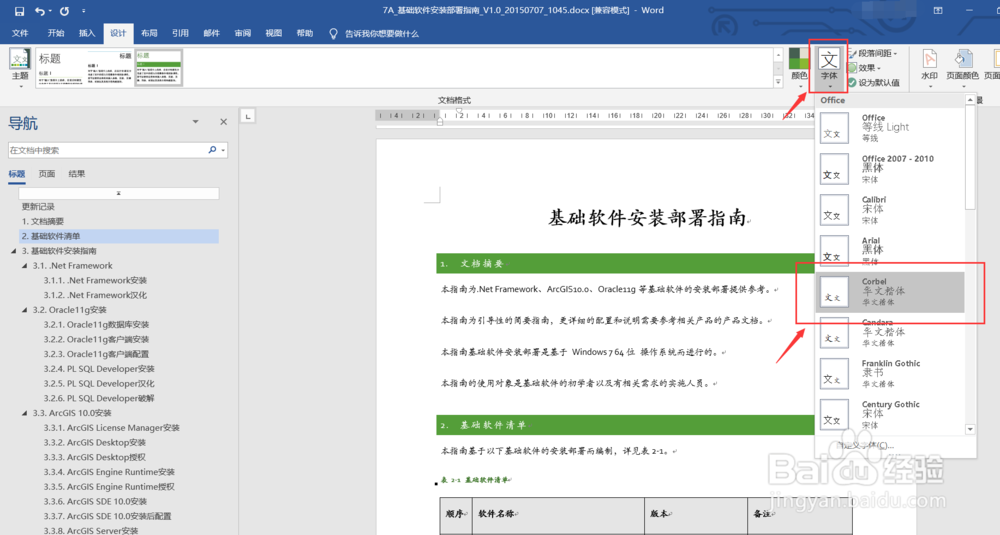Choose the Candara 华文楷体 font set

point(890,333)
